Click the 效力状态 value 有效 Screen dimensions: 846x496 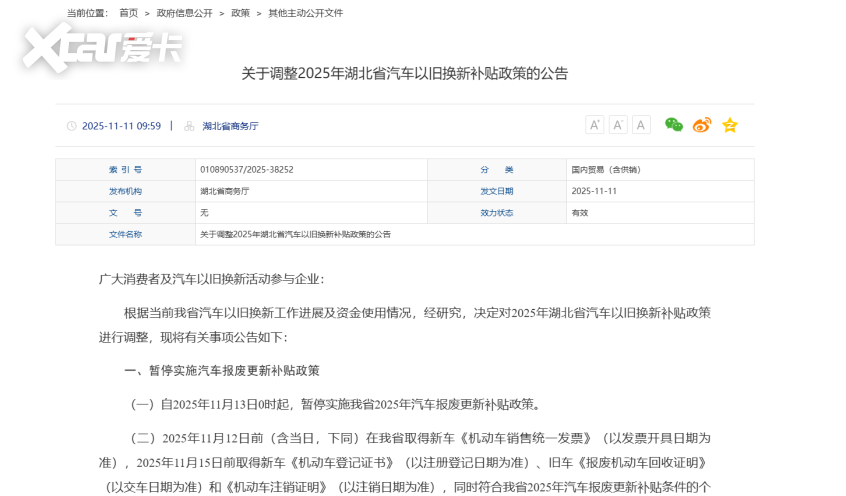point(579,213)
